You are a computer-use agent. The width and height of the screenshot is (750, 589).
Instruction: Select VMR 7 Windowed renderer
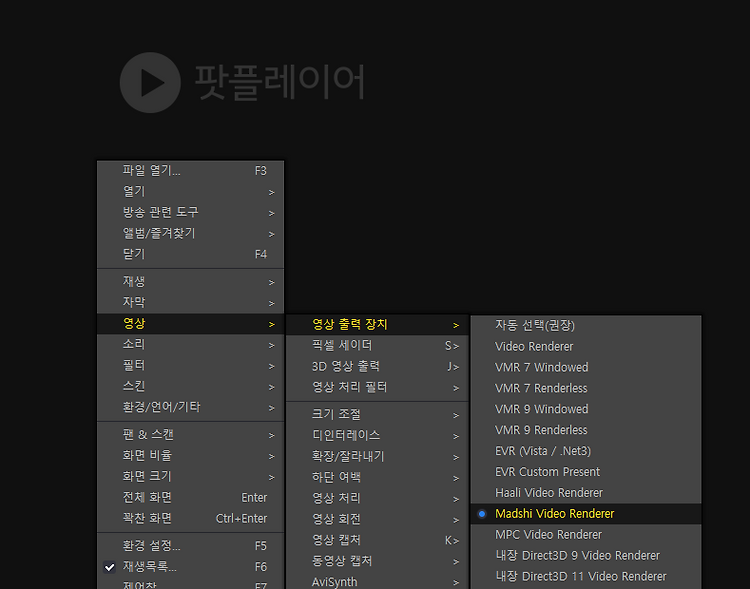click(x=586, y=368)
